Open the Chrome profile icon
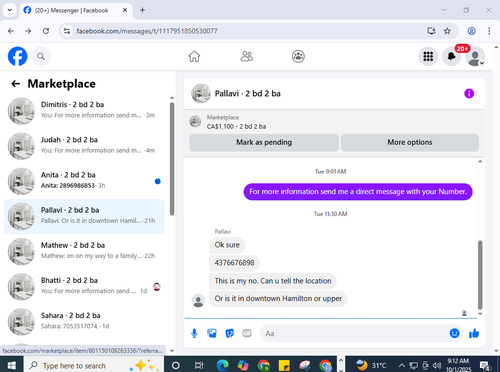This screenshot has height=372, width=500. [x=471, y=31]
